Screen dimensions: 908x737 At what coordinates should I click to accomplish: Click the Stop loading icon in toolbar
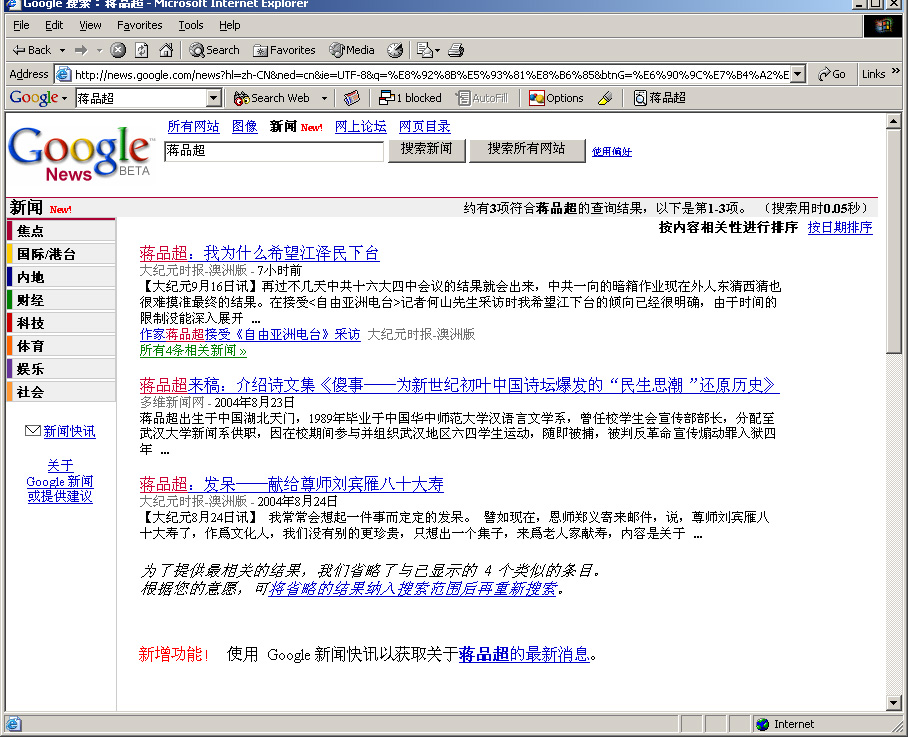pos(118,50)
